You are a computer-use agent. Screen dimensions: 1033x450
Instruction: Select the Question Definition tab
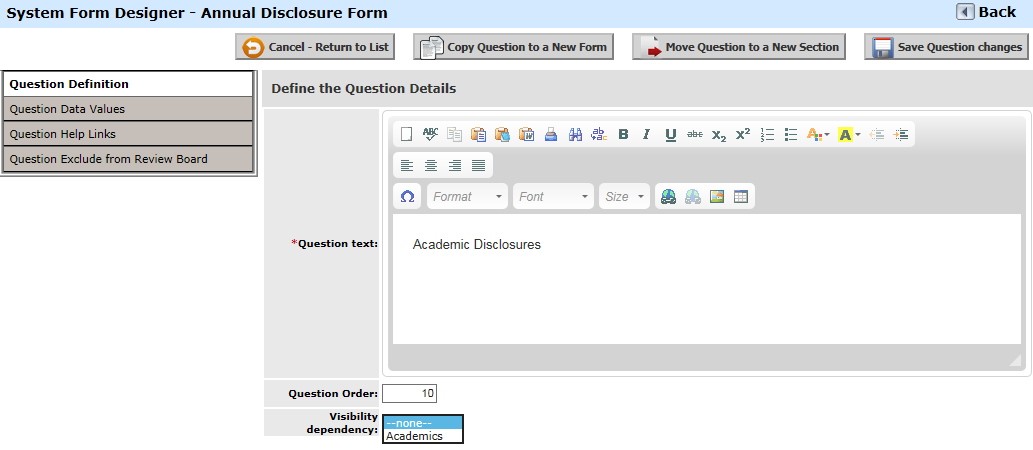click(128, 84)
